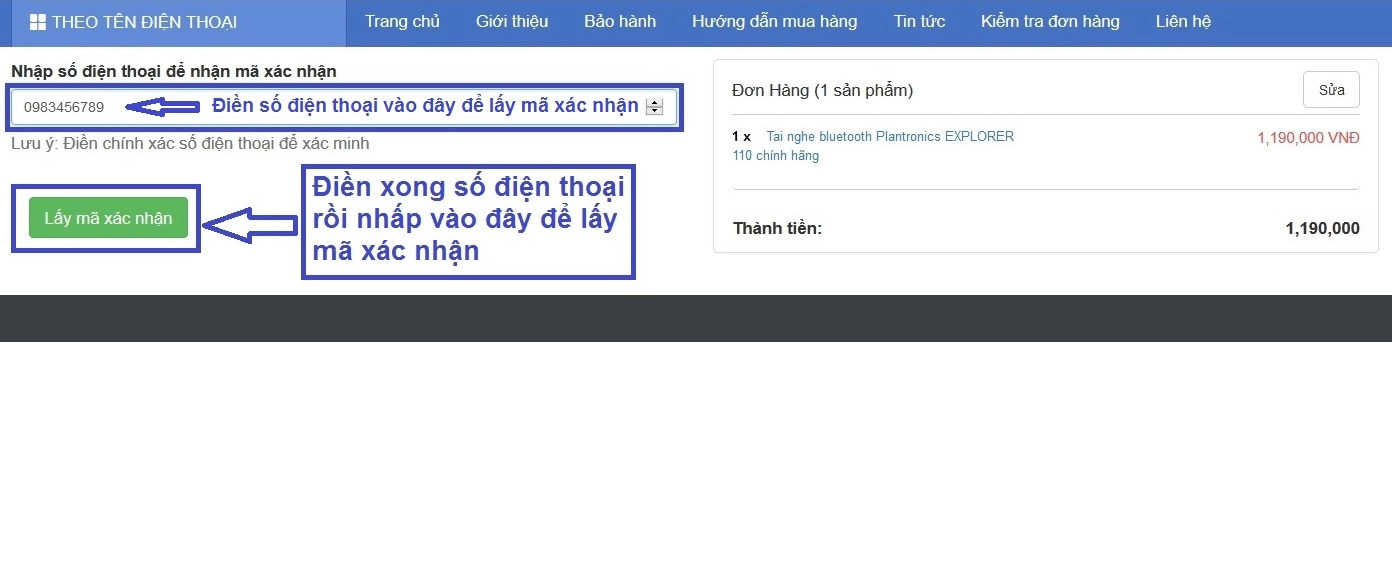
Task: Click the green Lấy mã xác nhận button
Action: point(108,218)
